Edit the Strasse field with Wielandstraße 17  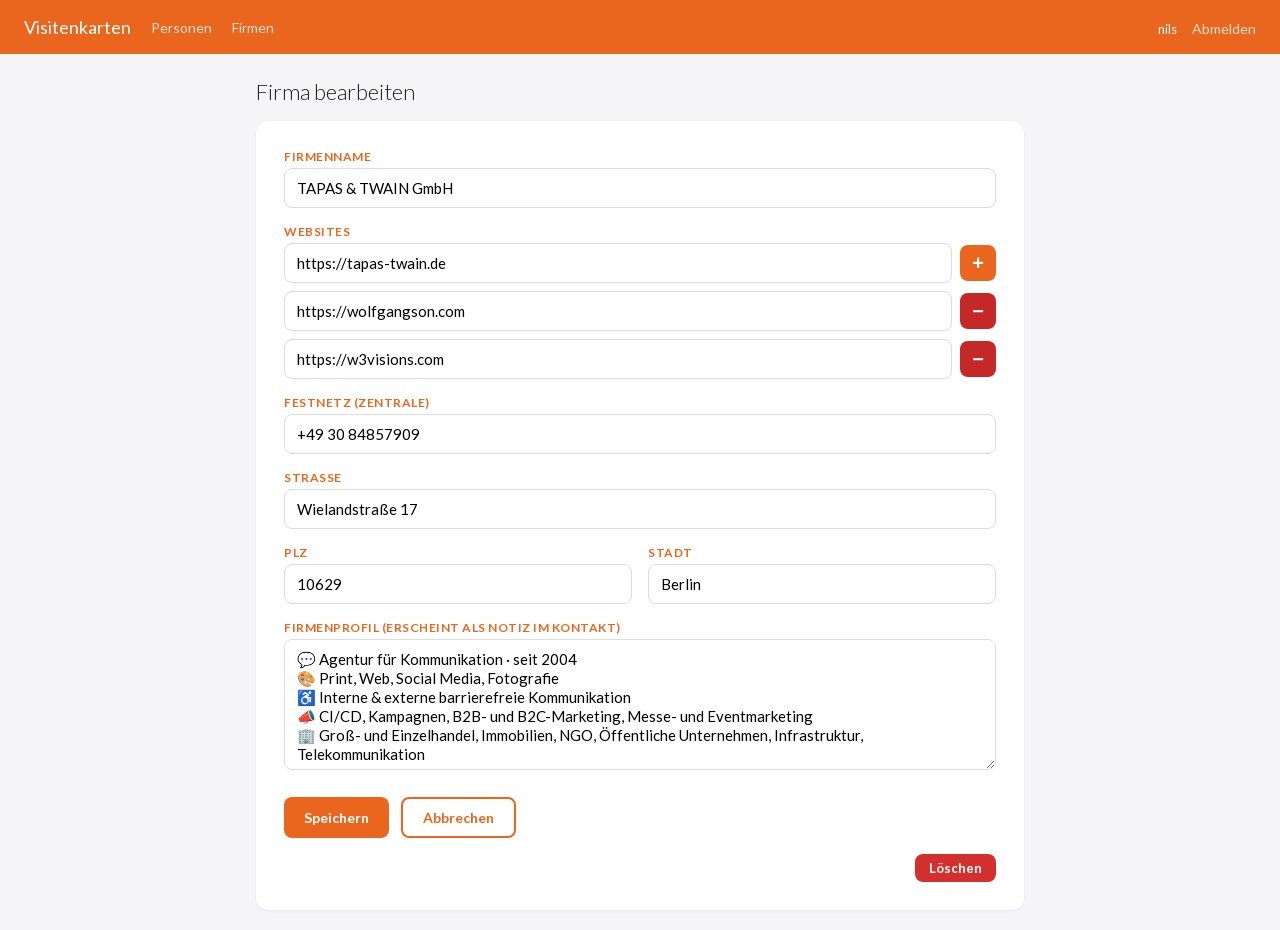pyautogui.click(x=640, y=509)
